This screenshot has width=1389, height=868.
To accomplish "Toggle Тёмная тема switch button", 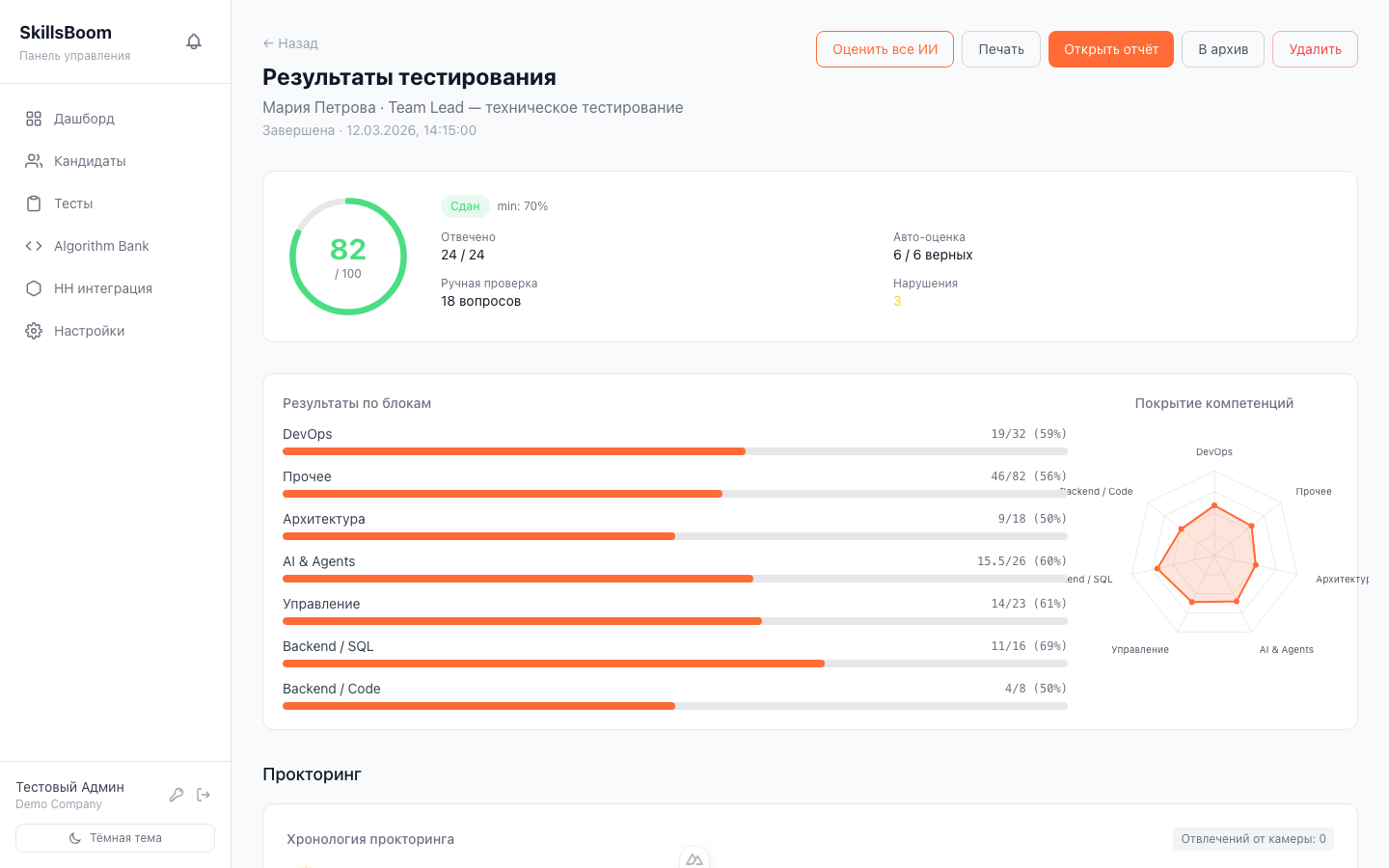I will 116,838.
